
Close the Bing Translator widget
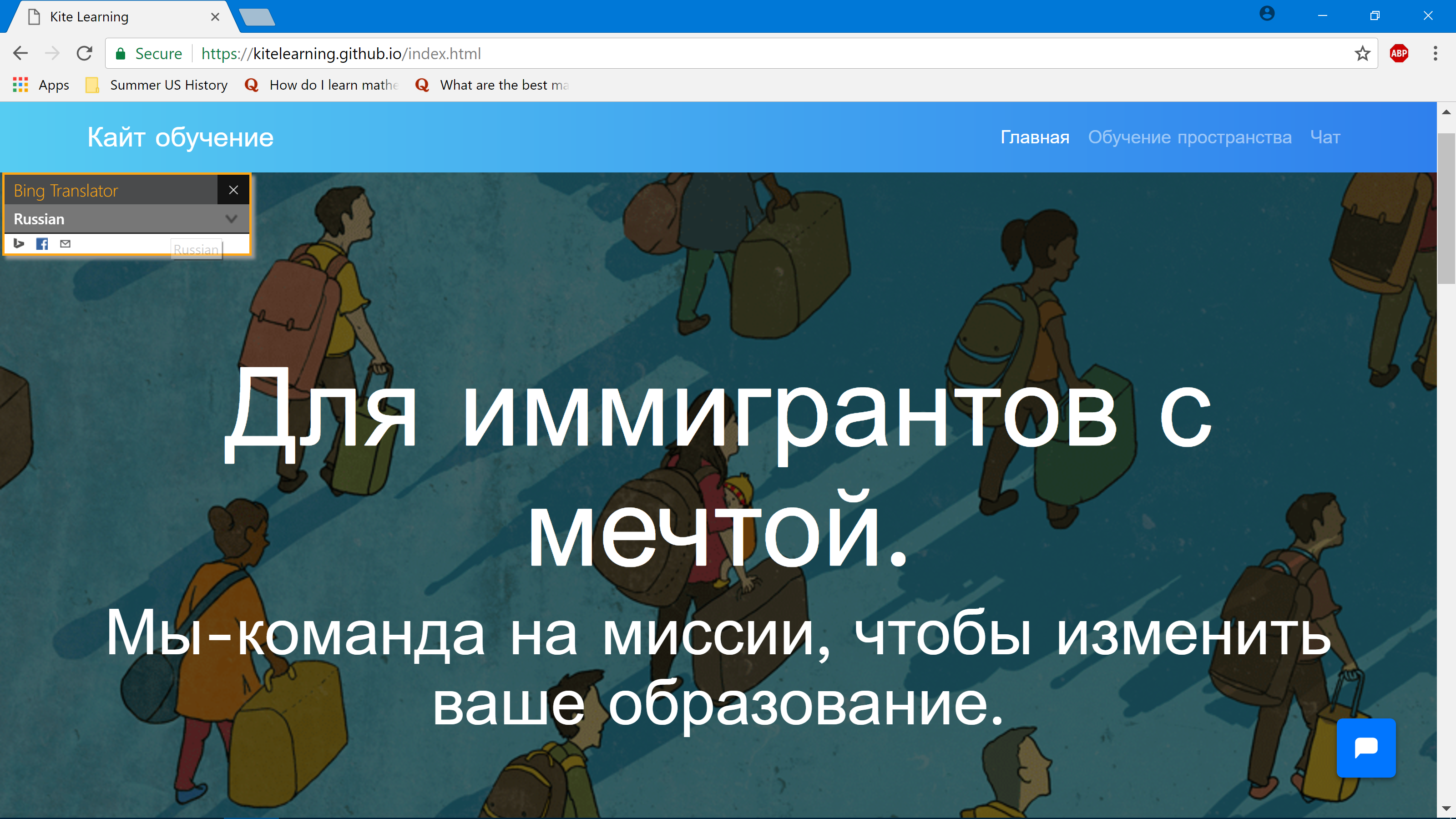coord(233,190)
